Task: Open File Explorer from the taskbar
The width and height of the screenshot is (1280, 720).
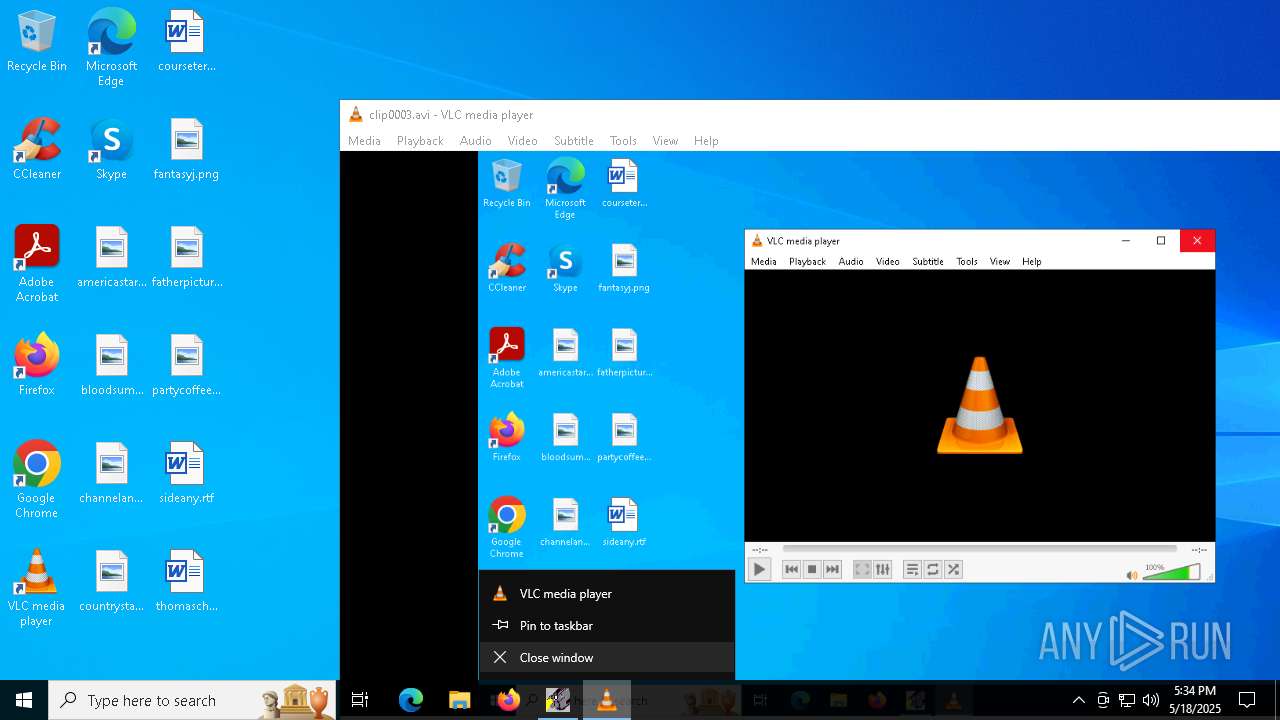Action: click(x=459, y=700)
